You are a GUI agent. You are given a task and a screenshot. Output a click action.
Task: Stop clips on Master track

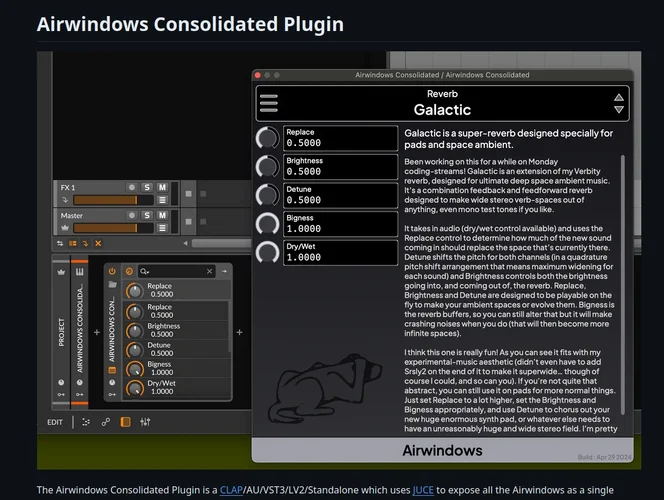click(x=189, y=221)
